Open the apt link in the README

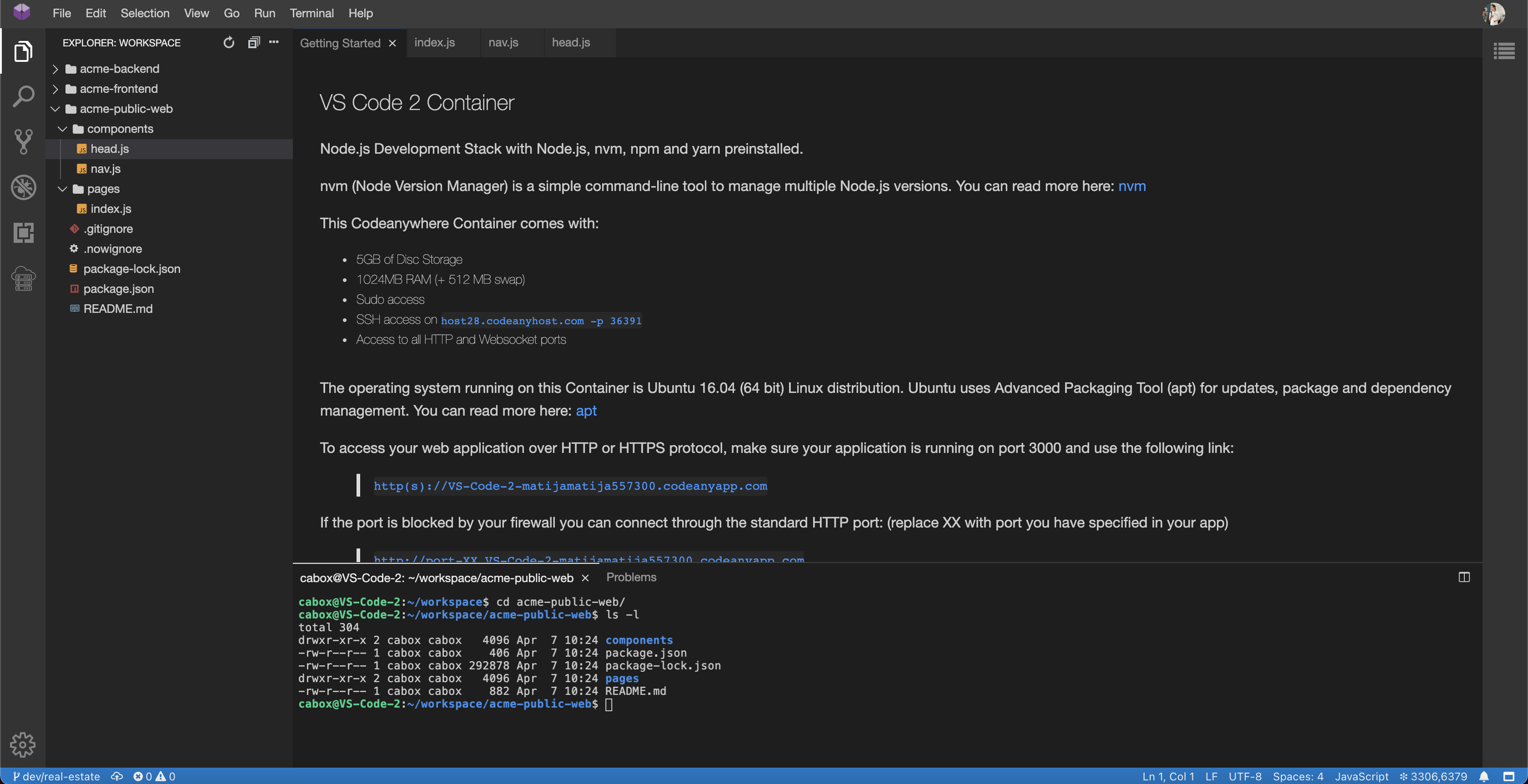click(586, 410)
